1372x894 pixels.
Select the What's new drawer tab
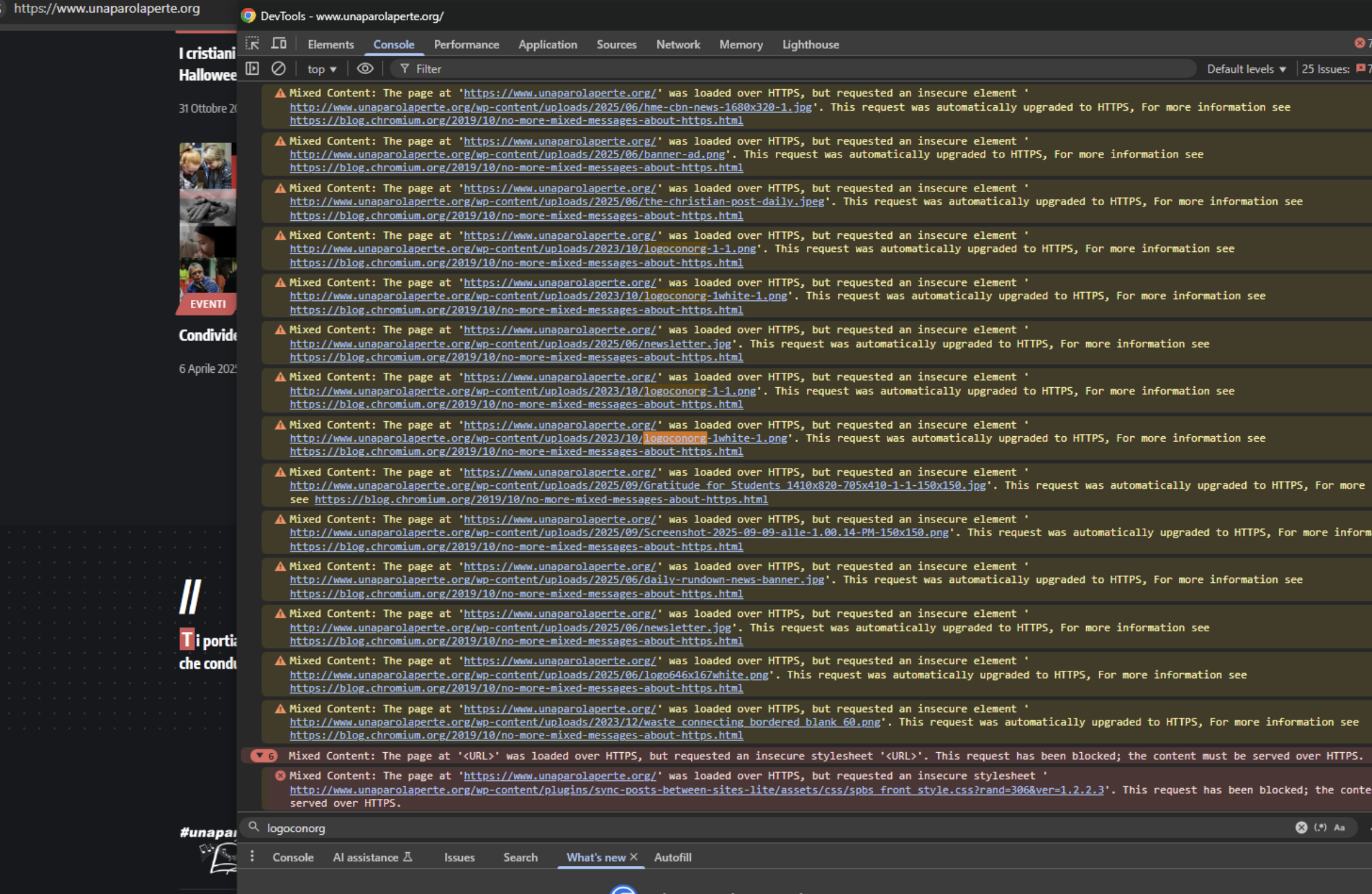(x=596, y=857)
